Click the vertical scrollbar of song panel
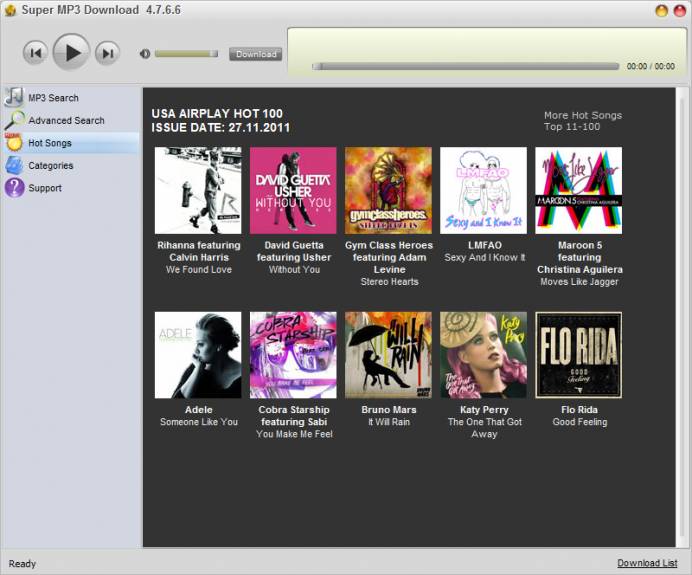Viewport: 692px width, 575px height. click(x=683, y=317)
